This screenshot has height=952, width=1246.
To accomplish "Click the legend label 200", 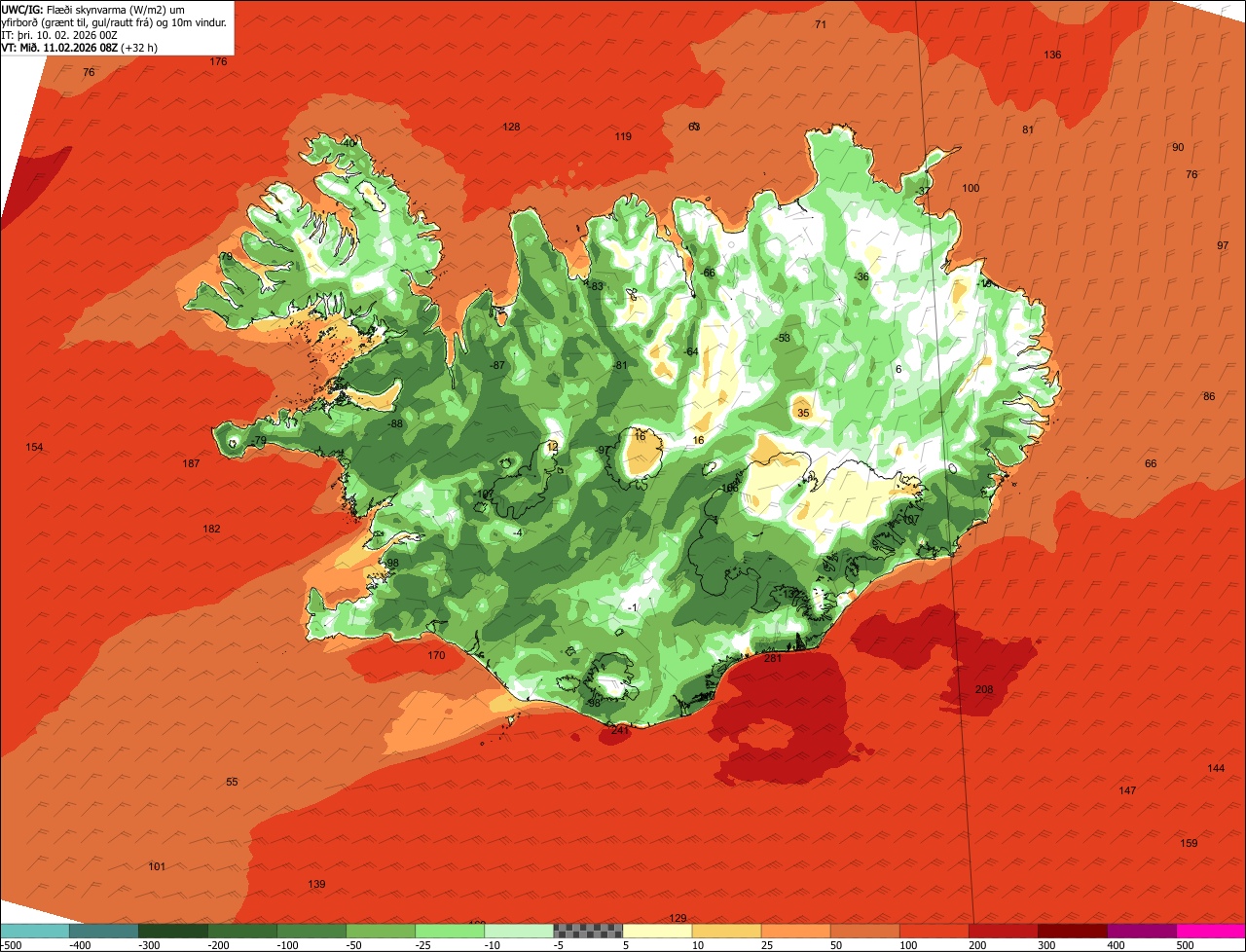I will point(978,944).
